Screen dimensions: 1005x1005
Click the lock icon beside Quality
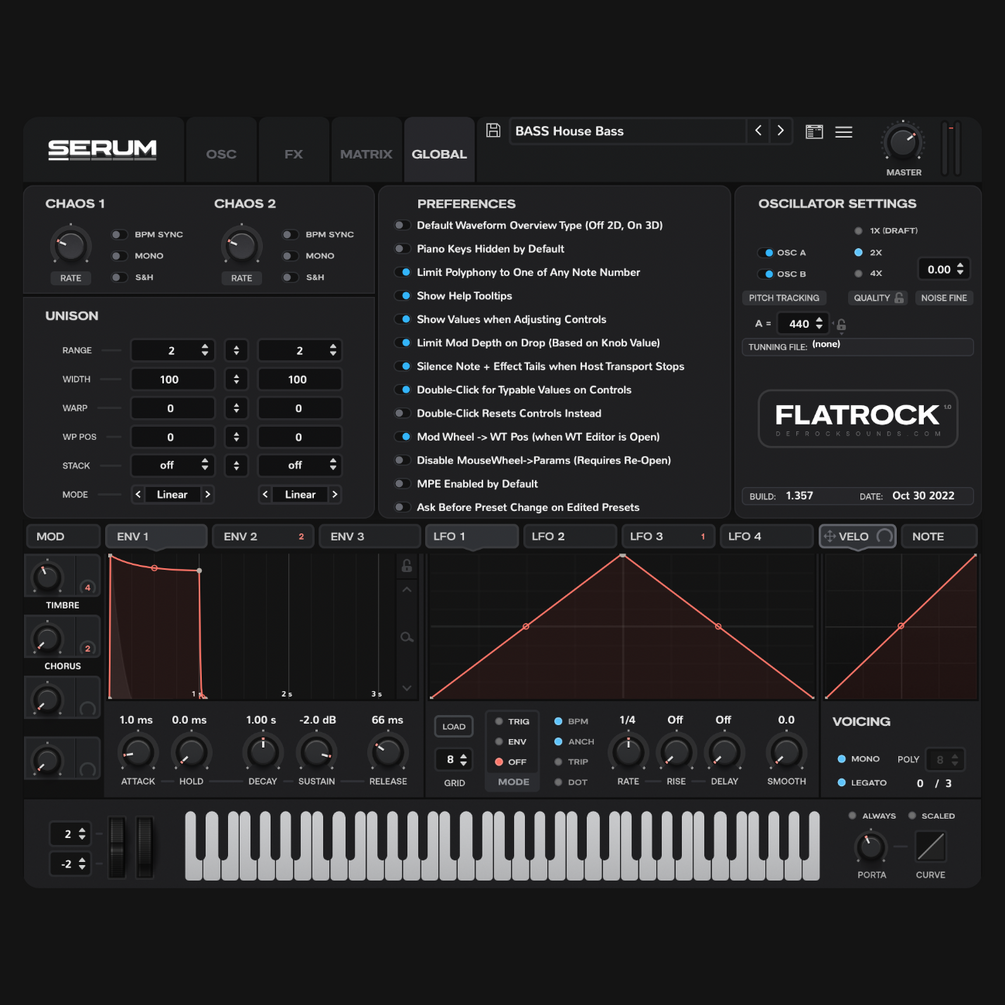pos(899,297)
